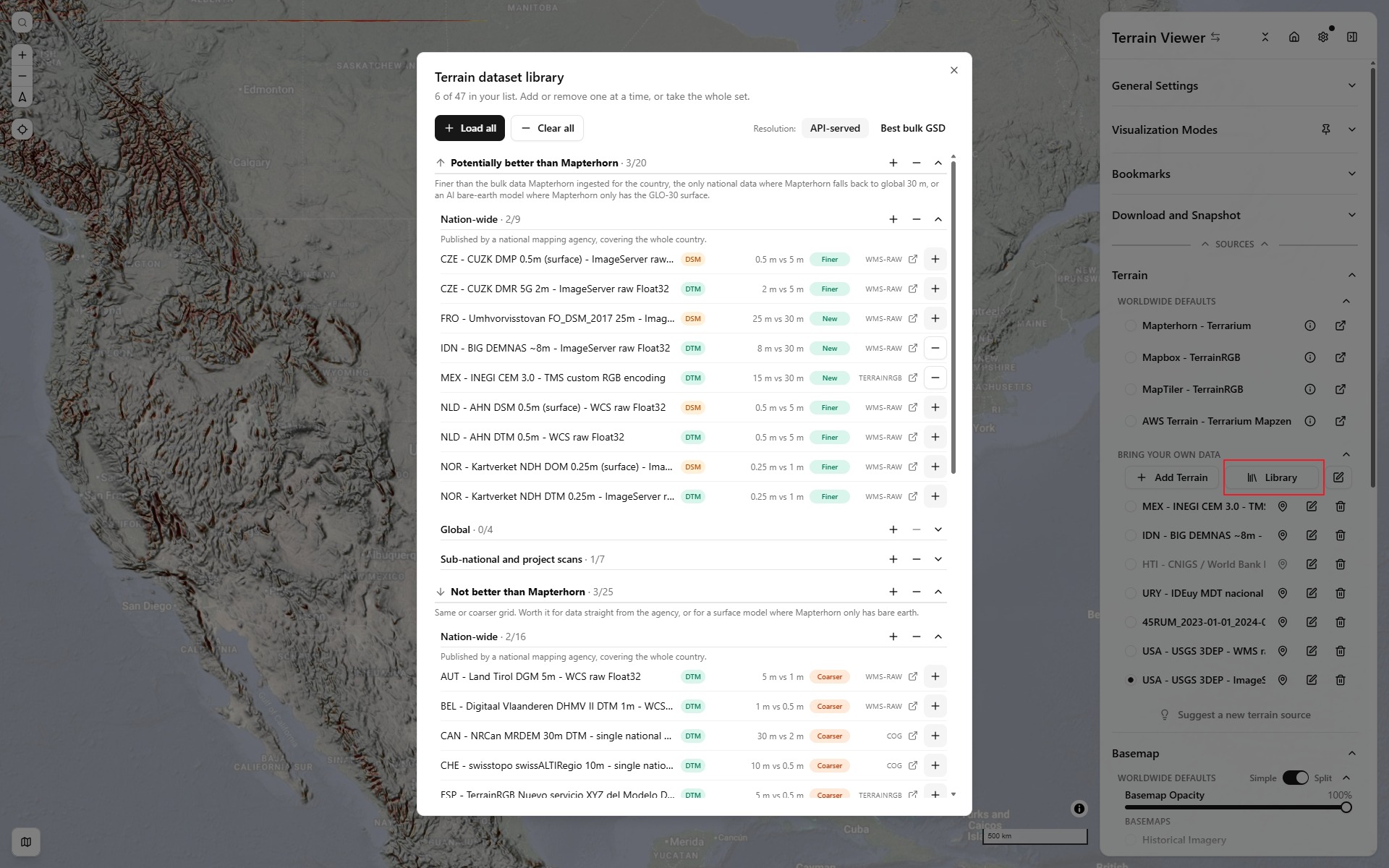Viewport: 1389px width, 868px height.
Task: Collapse Worldwide Defaults terrain group
Action: click(1346, 301)
